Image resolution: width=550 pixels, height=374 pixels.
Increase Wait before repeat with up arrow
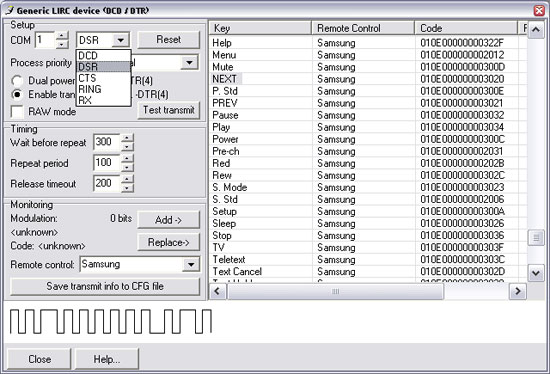tap(127, 138)
